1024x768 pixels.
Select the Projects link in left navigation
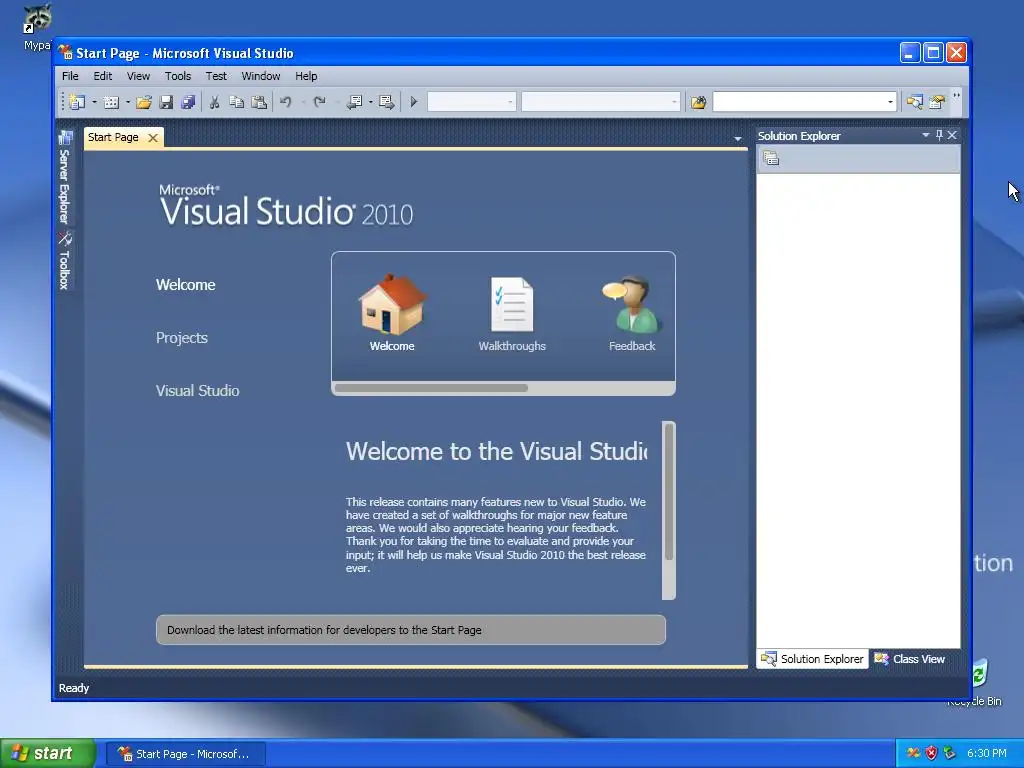point(182,338)
